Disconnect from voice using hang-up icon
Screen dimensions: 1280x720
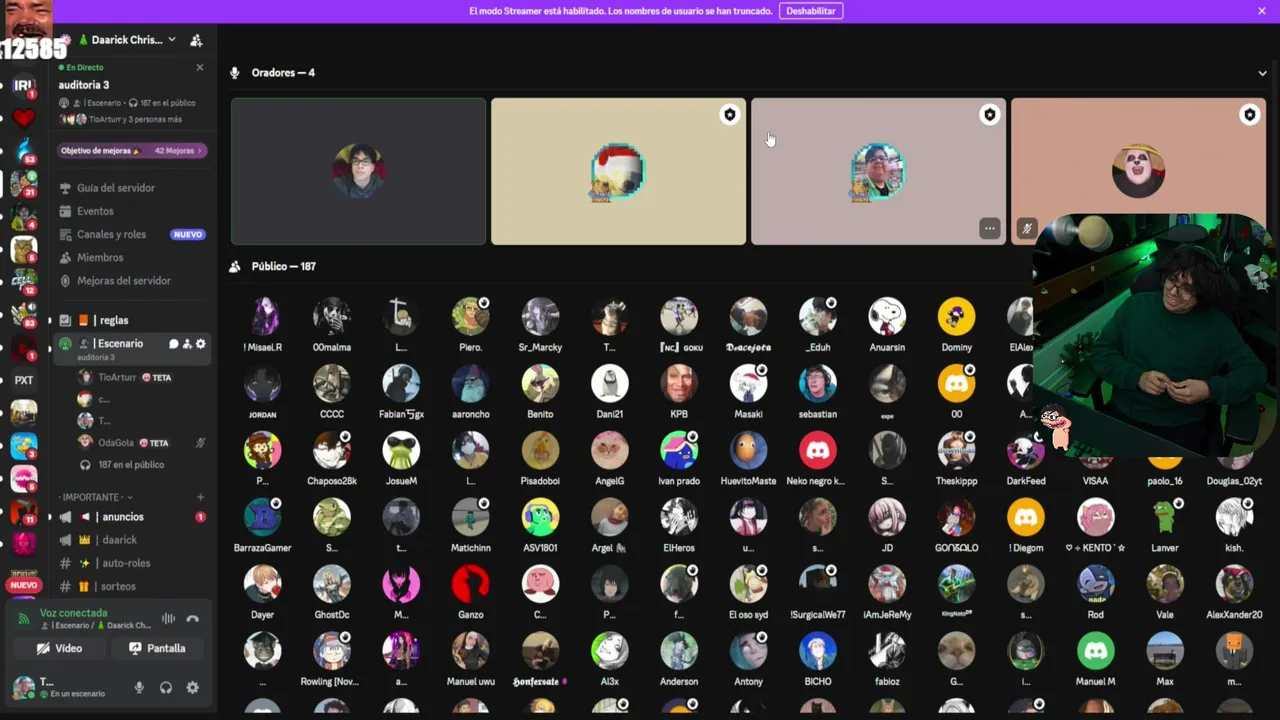(x=193, y=619)
